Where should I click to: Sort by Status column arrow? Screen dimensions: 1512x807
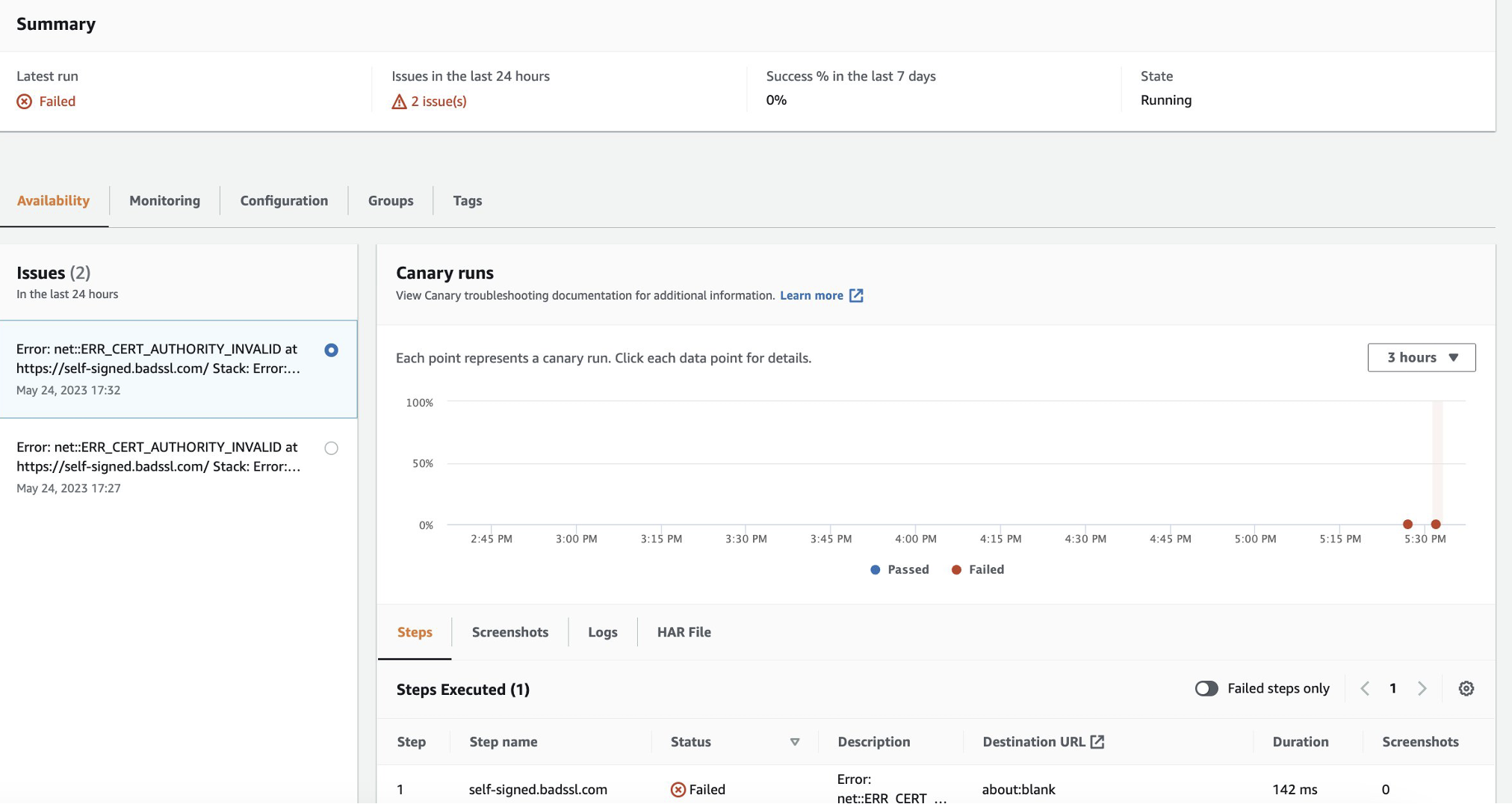click(794, 742)
